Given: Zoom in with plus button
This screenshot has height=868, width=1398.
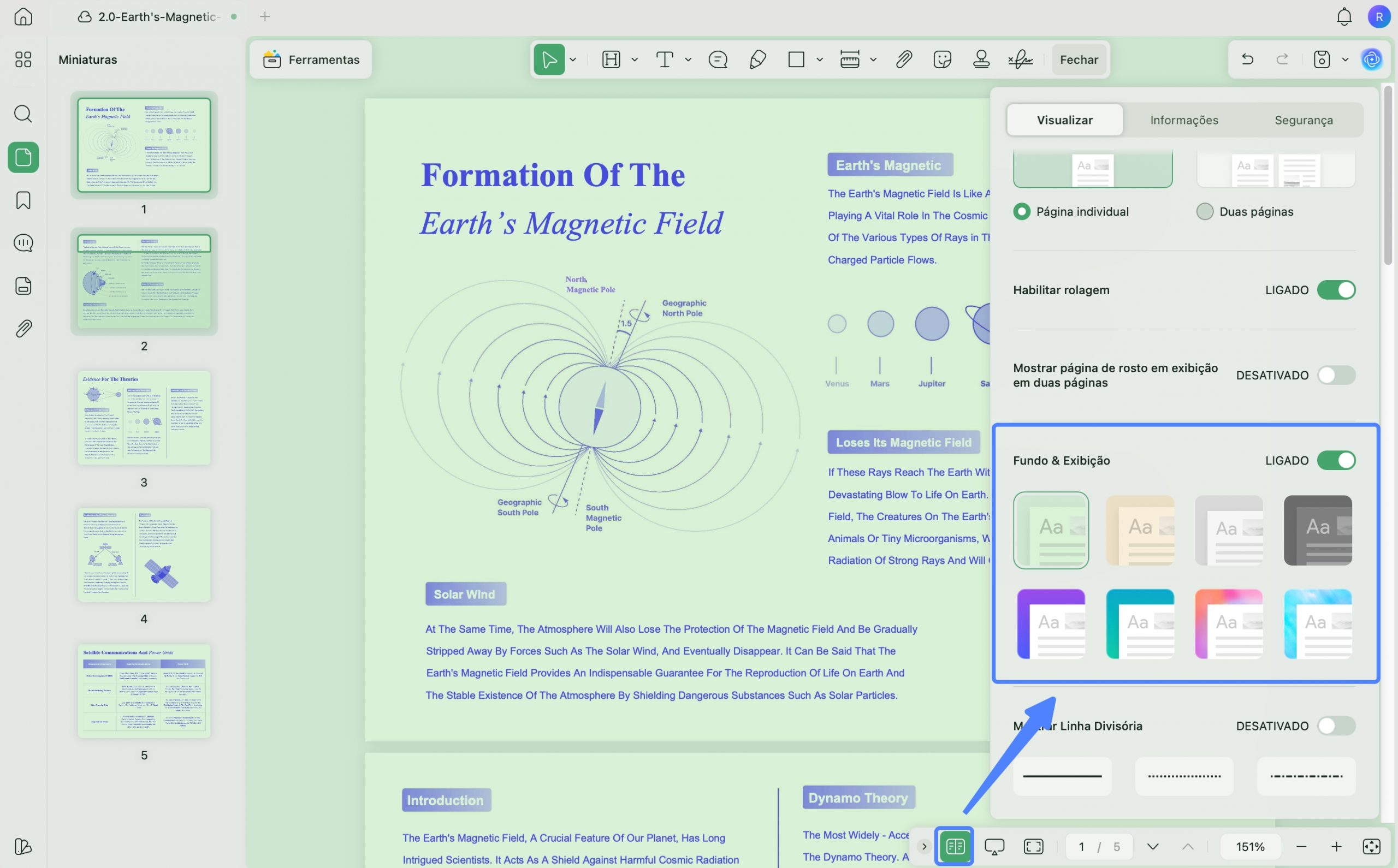Looking at the screenshot, I should (1336, 846).
